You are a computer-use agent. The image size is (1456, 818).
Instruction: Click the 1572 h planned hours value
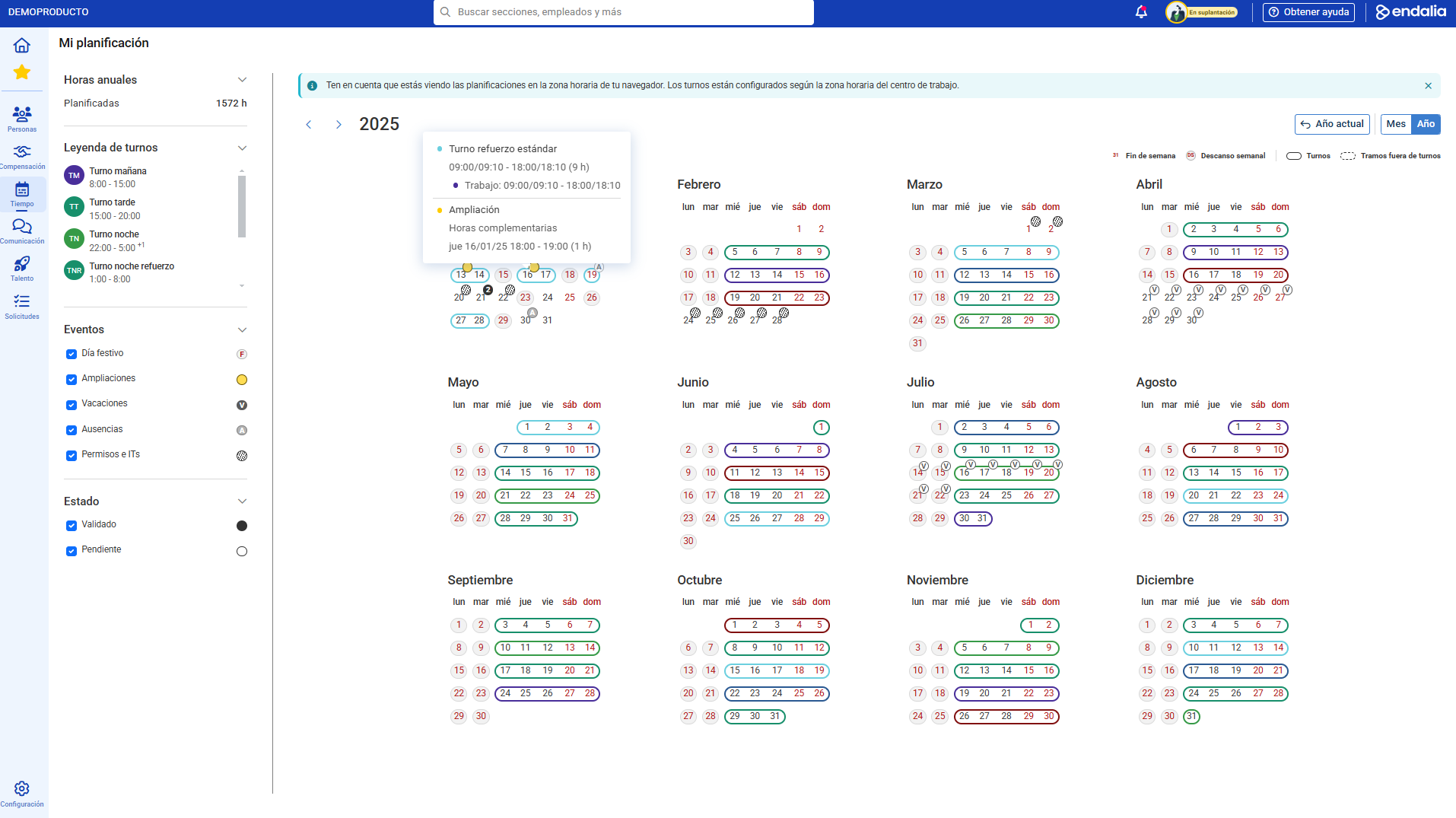tap(231, 103)
